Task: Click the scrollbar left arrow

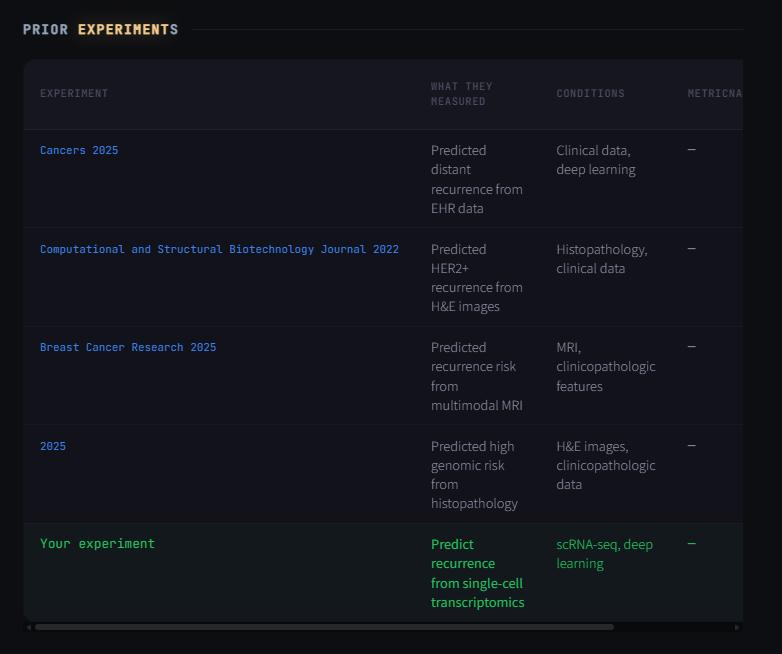Action: (x=29, y=627)
